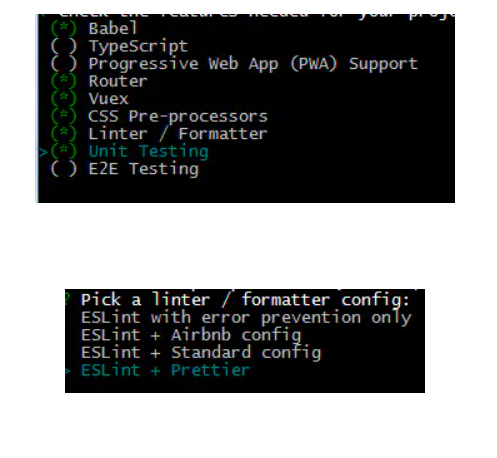This screenshot has width=497, height=458.
Task: Enable the TypeScript checkbox
Action: click(x=63, y=46)
